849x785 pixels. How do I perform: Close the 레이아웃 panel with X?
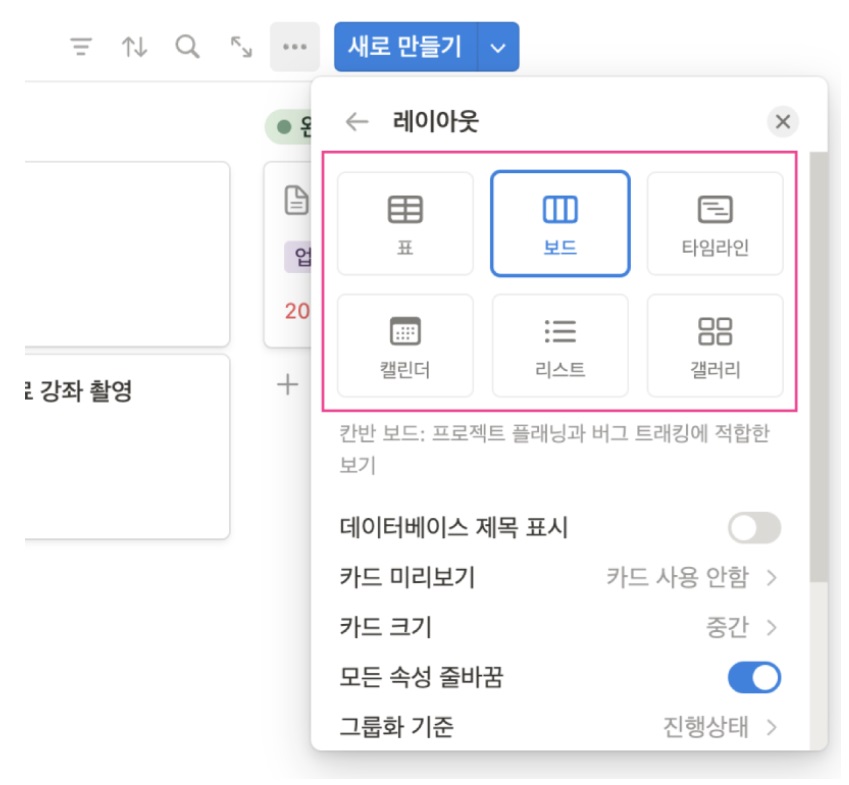(783, 121)
